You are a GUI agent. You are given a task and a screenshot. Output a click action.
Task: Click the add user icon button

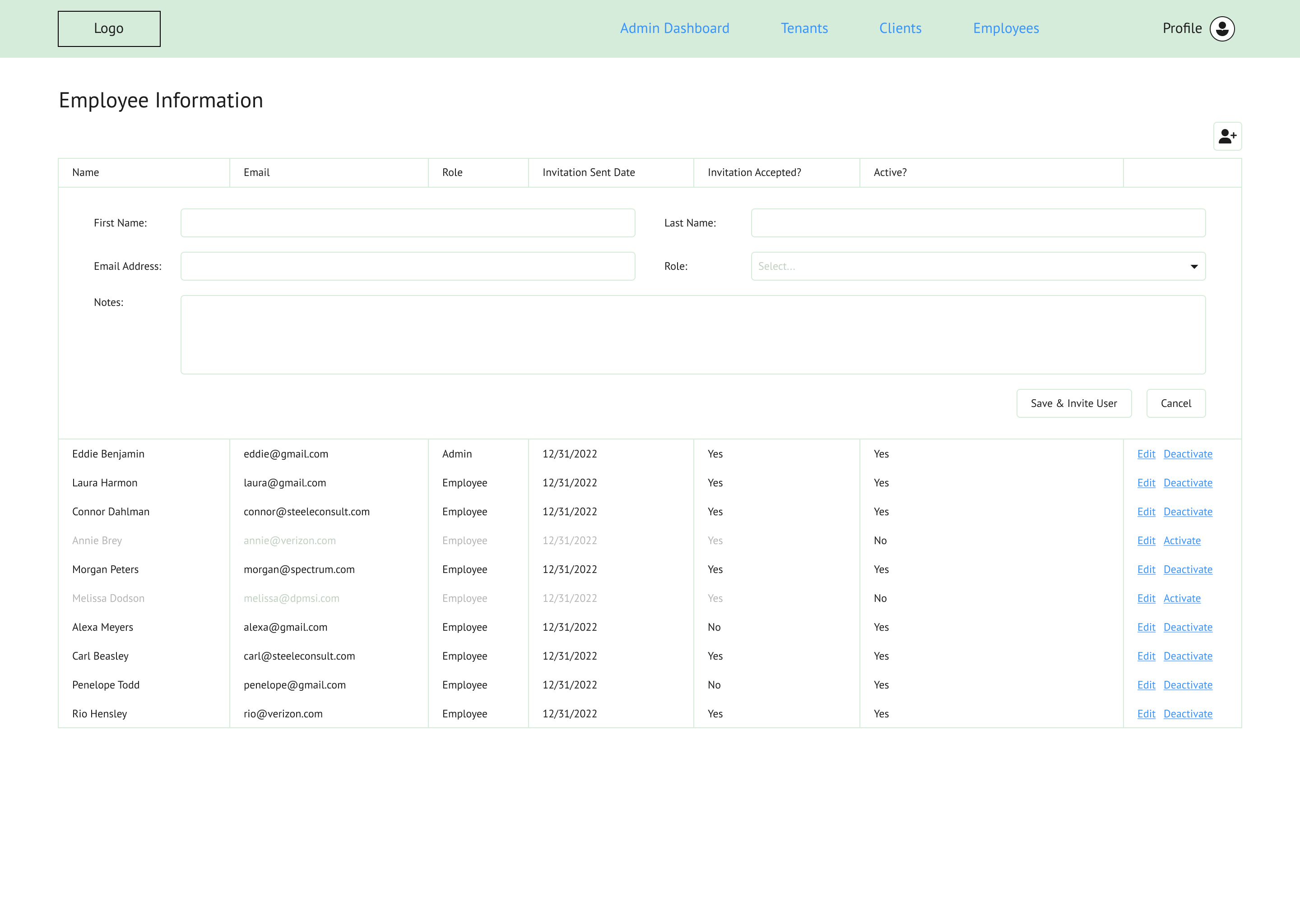pyautogui.click(x=1227, y=137)
